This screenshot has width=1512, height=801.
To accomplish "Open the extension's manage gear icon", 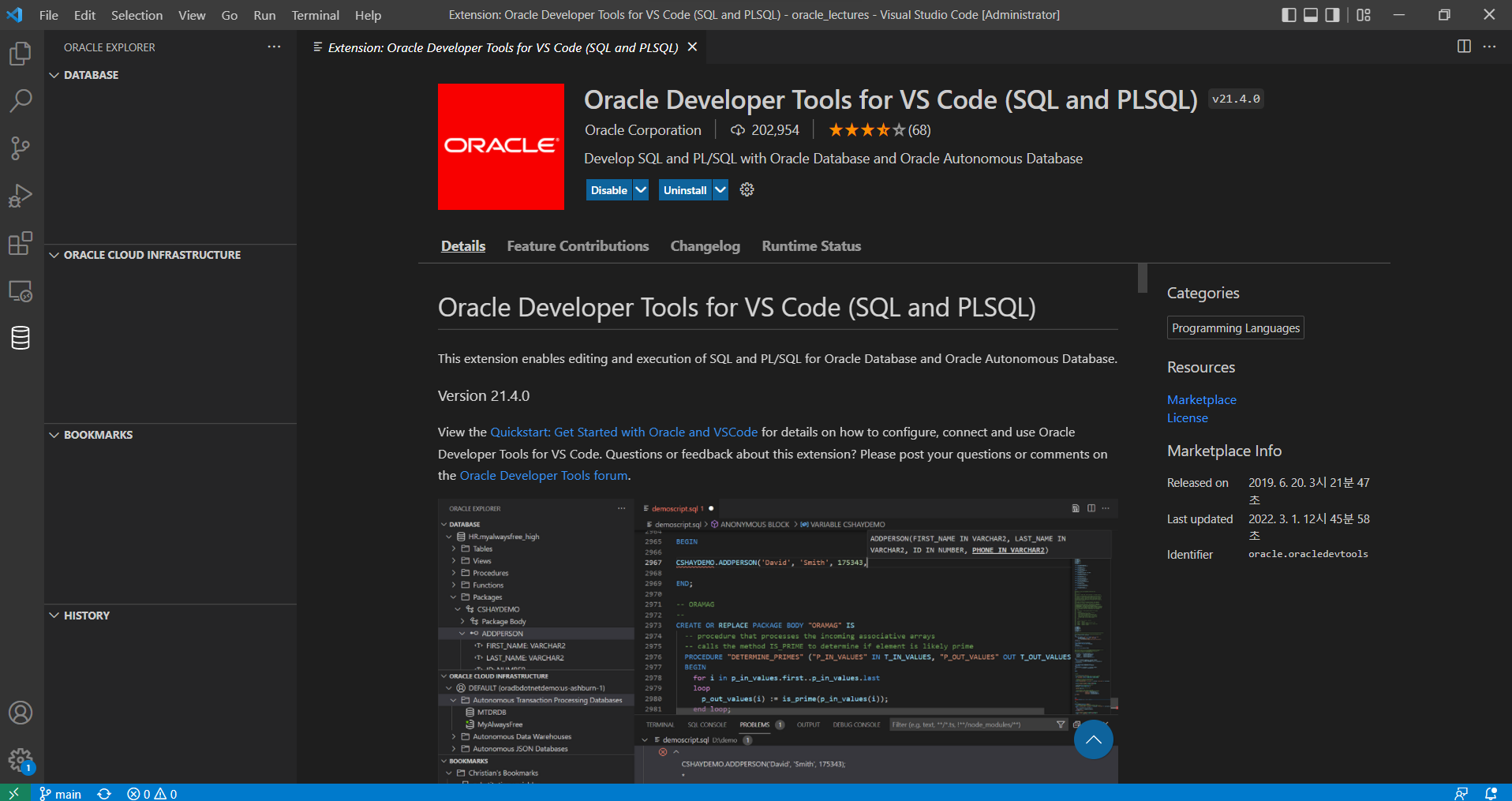I will click(747, 189).
